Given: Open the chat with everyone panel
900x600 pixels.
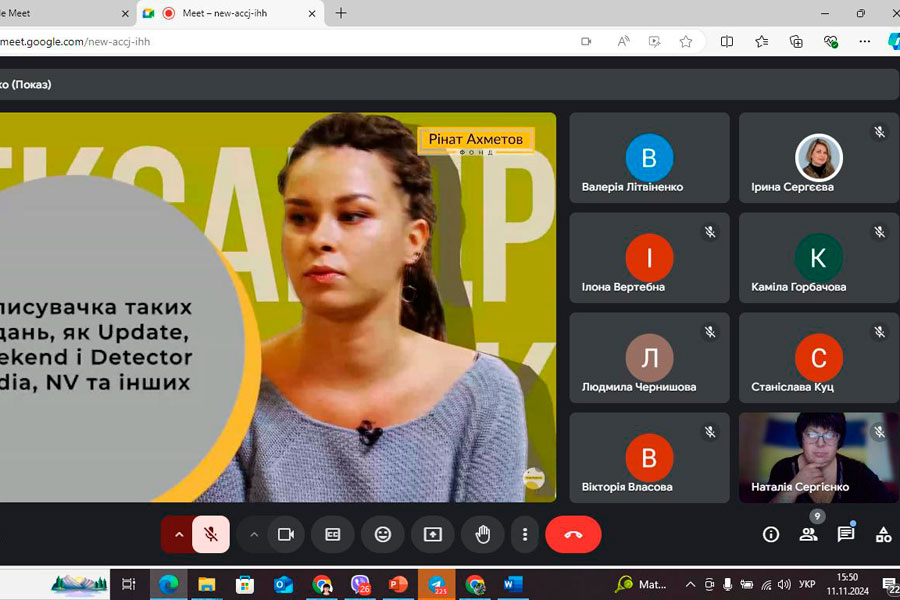Looking at the screenshot, I should click(846, 534).
